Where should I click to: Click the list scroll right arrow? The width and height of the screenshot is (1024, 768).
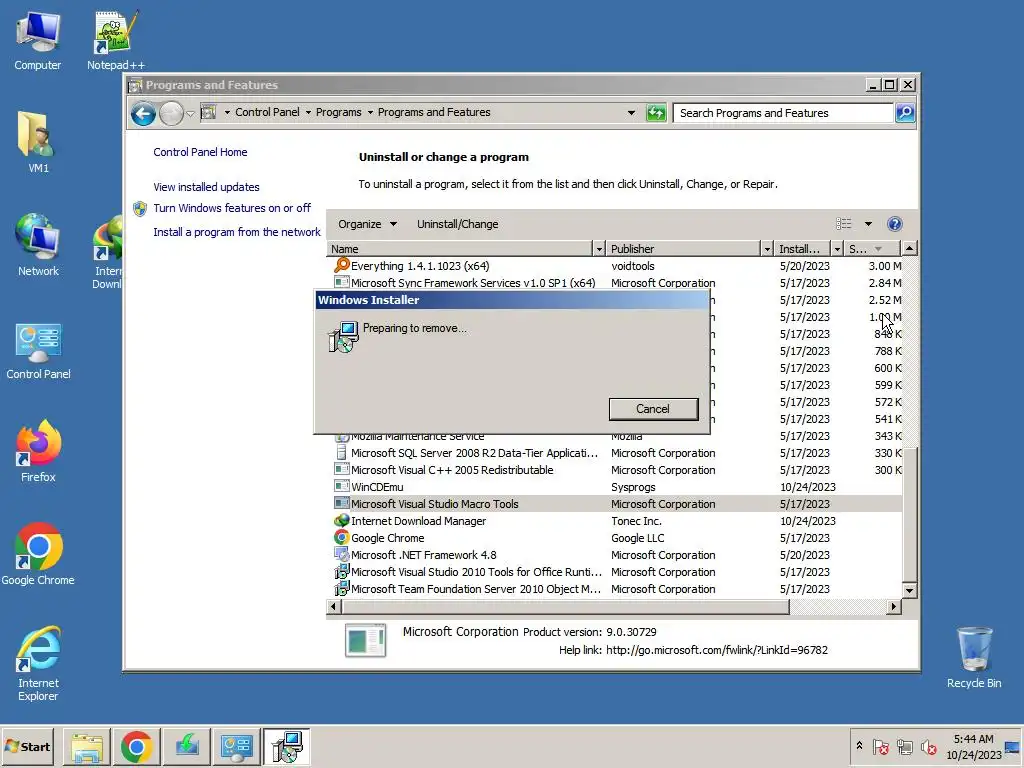[x=894, y=607]
